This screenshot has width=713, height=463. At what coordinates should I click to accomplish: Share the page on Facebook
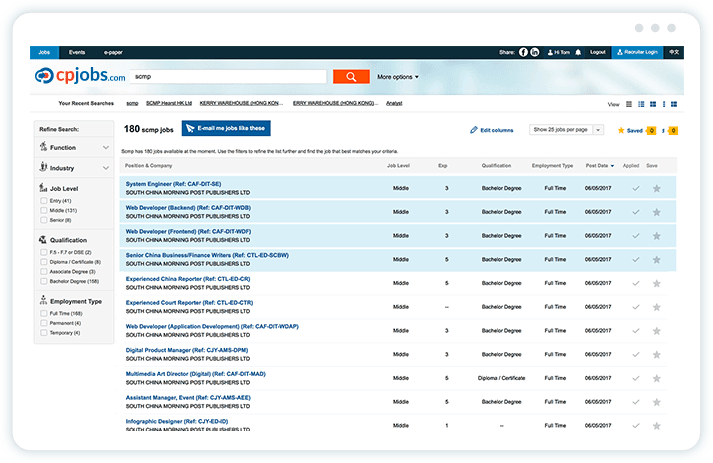pyautogui.click(x=523, y=52)
